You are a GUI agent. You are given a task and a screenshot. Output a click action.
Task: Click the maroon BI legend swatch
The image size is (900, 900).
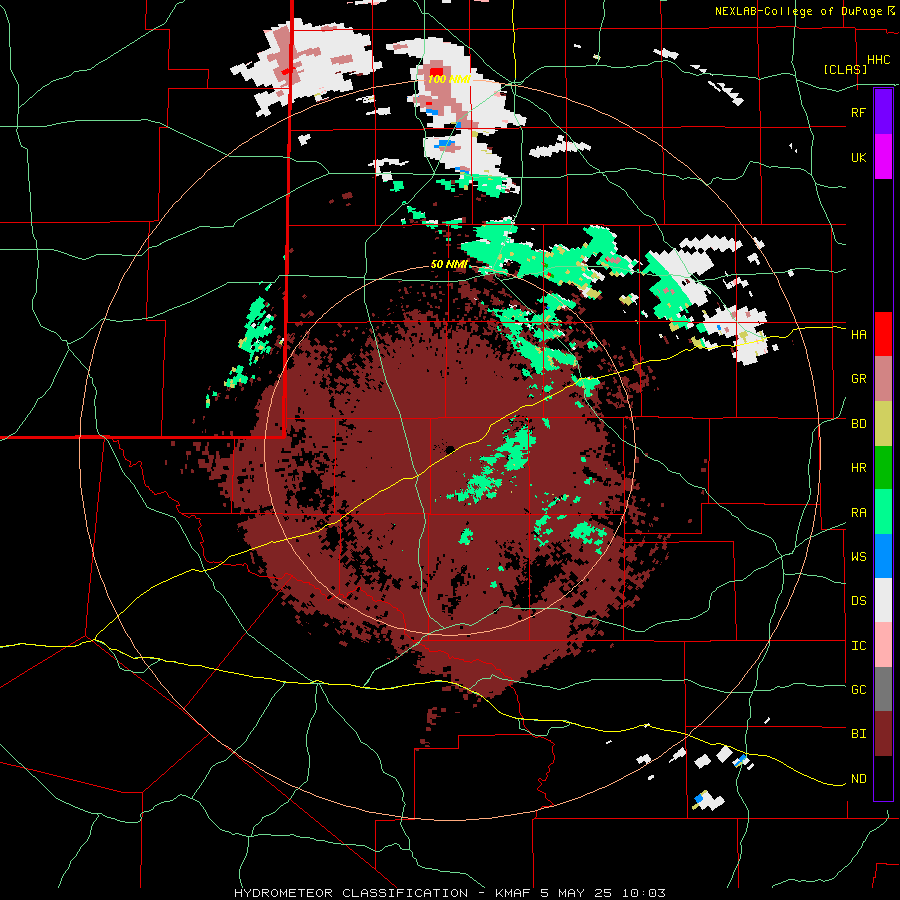[883, 734]
